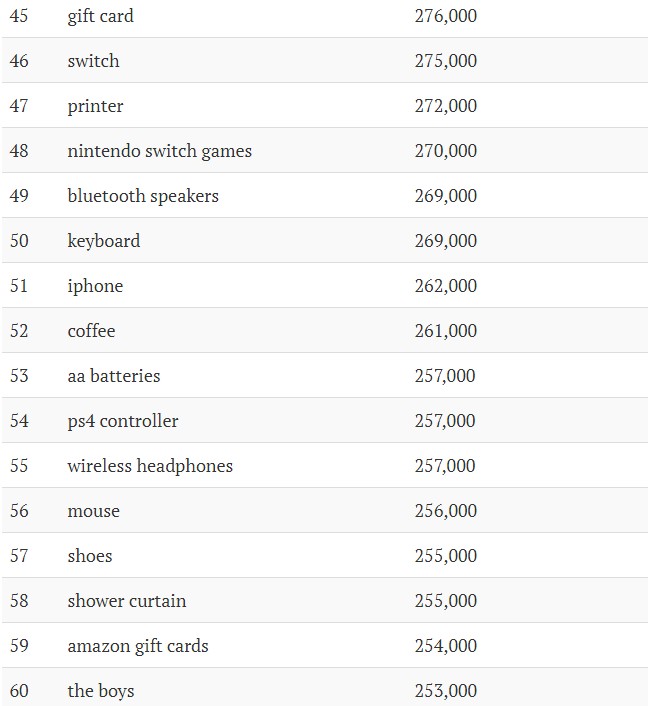
Task: Select the 'iphone' keyword text
Action: (x=95, y=286)
